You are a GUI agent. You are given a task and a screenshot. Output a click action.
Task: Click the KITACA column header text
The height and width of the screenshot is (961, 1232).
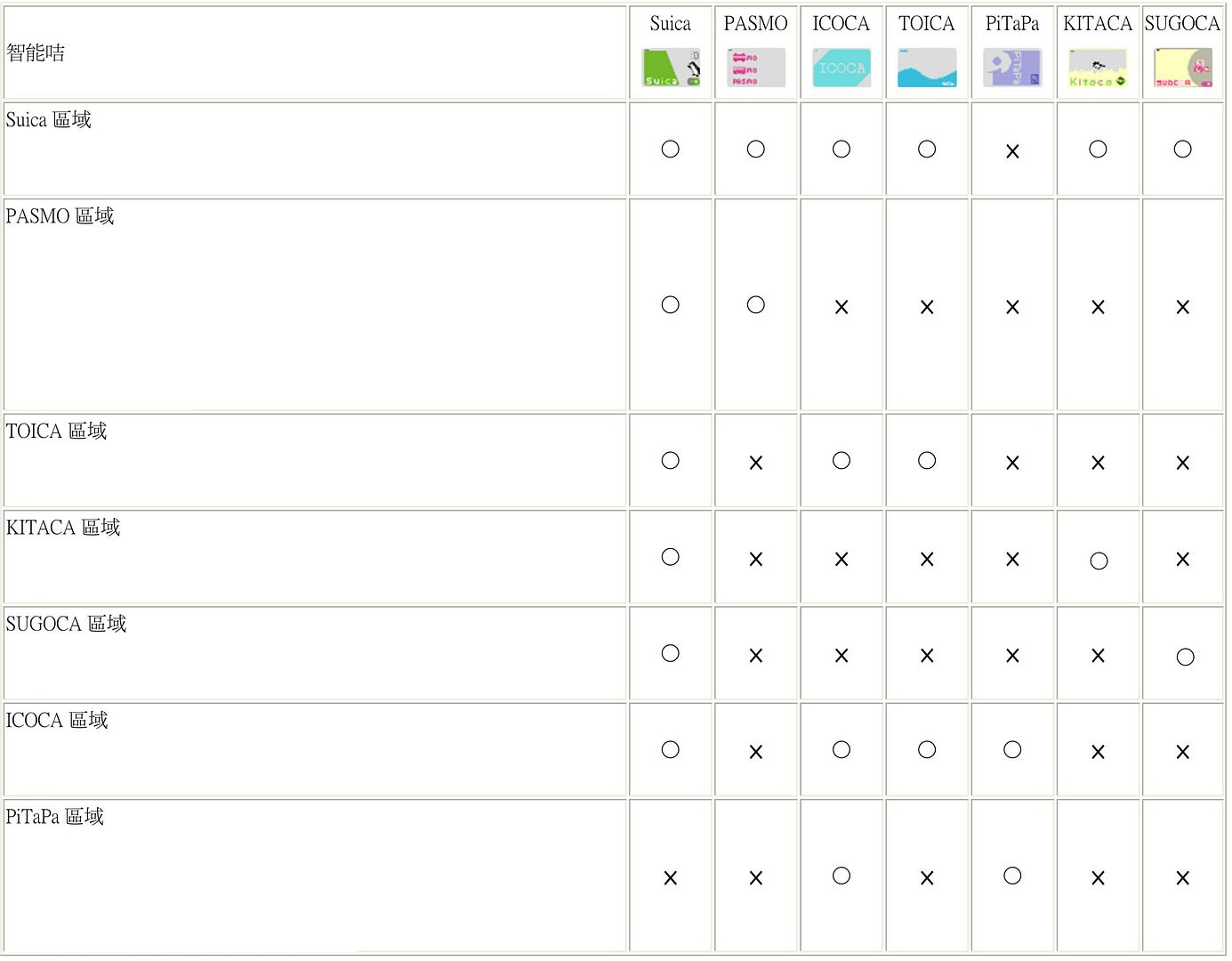pyautogui.click(x=1098, y=24)
